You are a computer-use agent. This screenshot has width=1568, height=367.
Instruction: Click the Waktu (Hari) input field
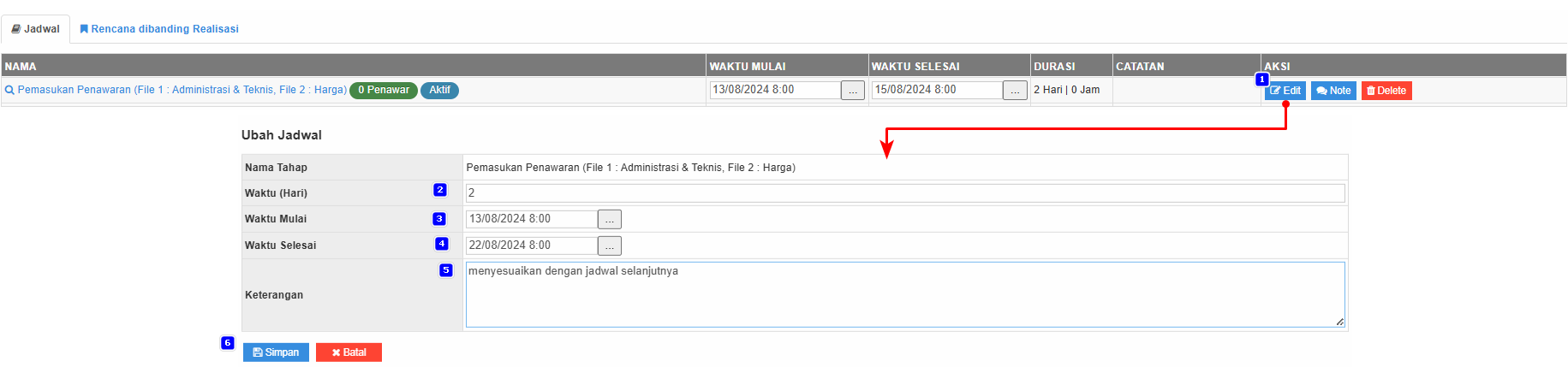[905, 193]
